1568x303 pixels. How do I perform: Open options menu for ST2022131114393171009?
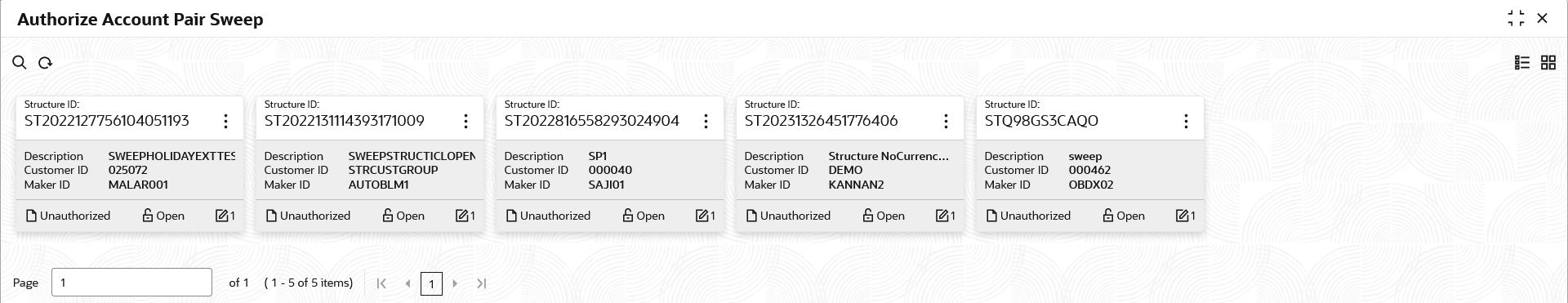pyautogui.click(x=465, y=121)
